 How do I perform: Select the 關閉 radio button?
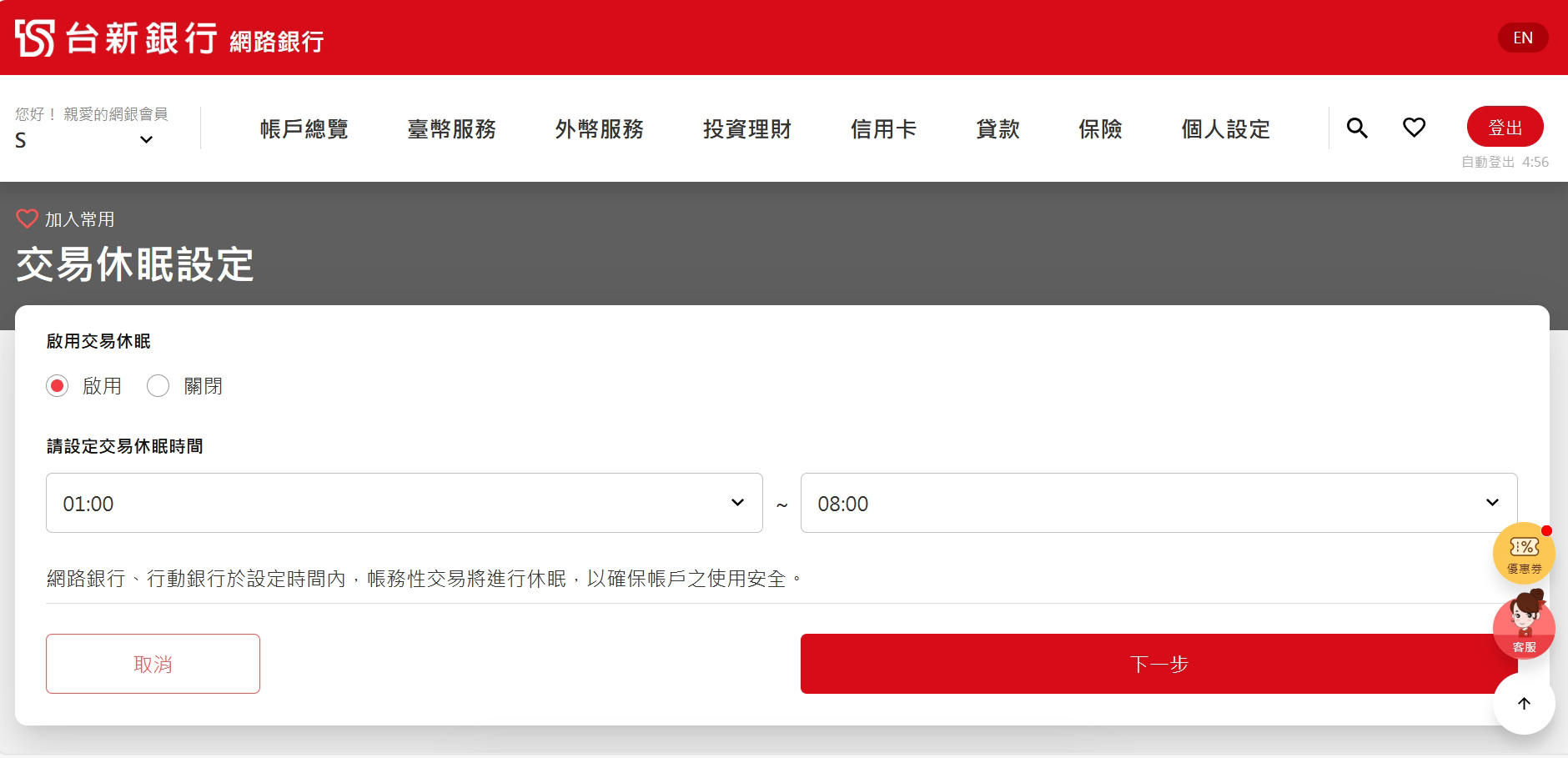click(x=158, y=386)
